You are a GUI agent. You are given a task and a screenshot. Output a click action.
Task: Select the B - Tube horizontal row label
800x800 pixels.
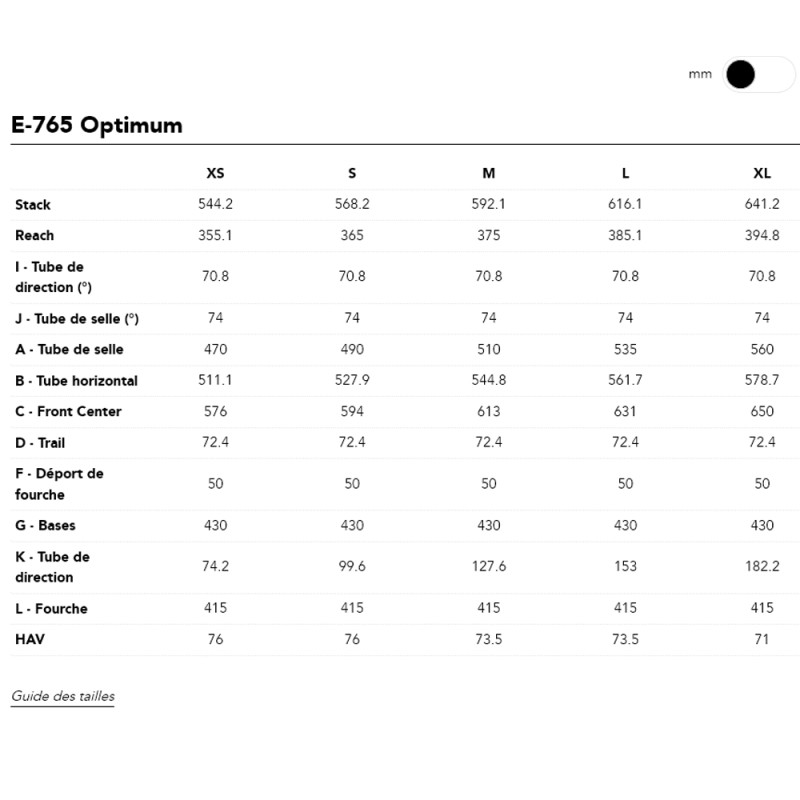pos(76,381)
